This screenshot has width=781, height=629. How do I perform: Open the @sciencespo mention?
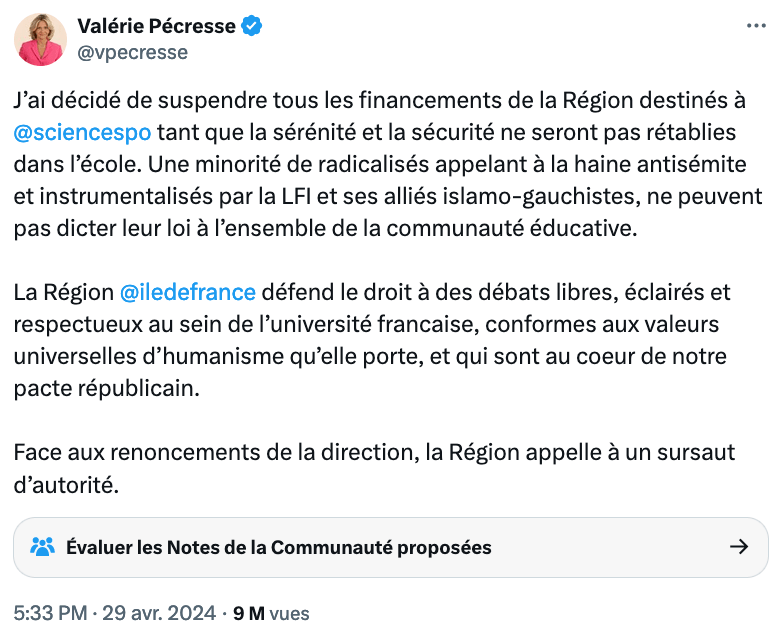click(83, 132)
